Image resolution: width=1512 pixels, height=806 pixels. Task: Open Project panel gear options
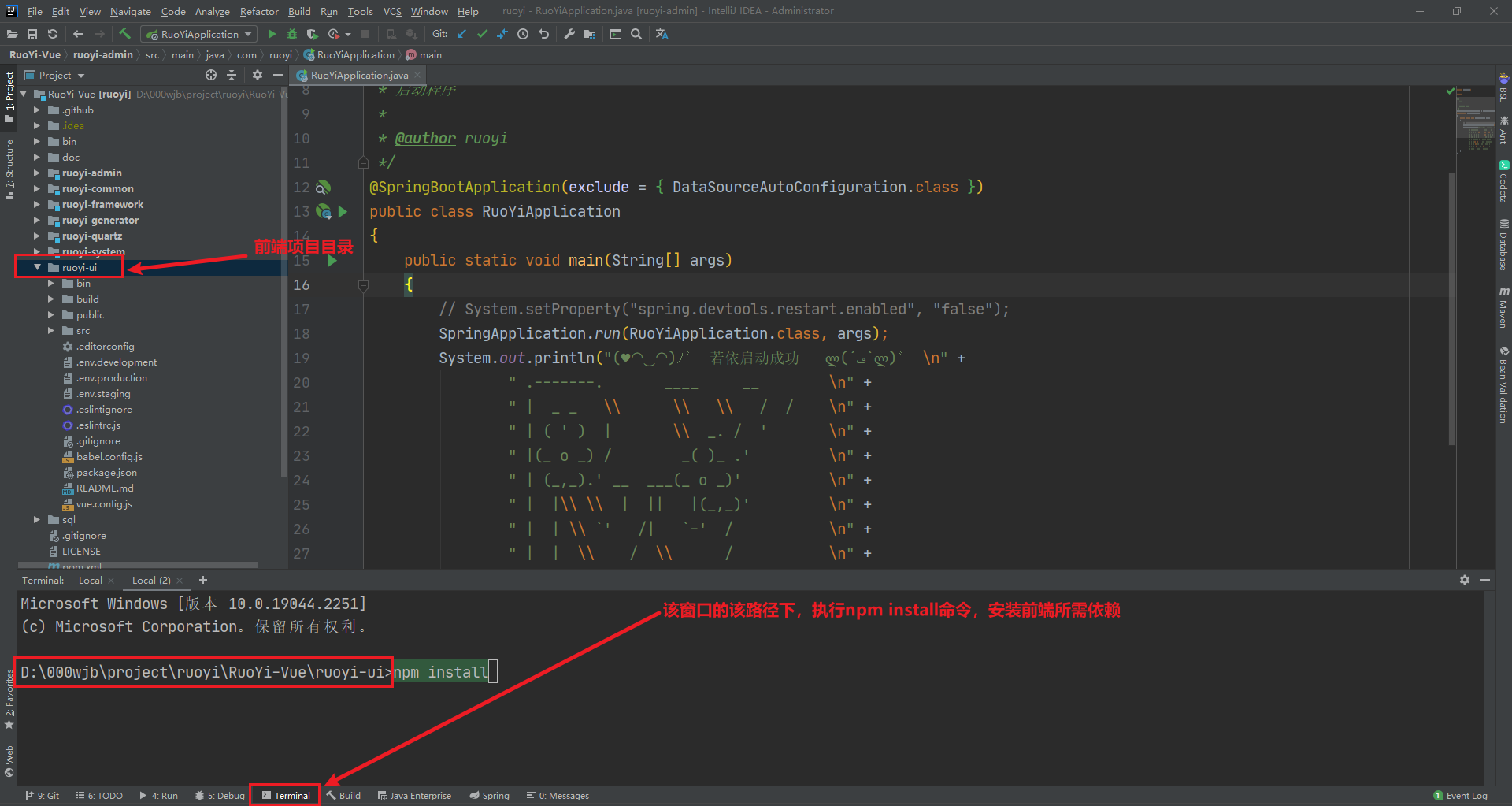[258, 75]
